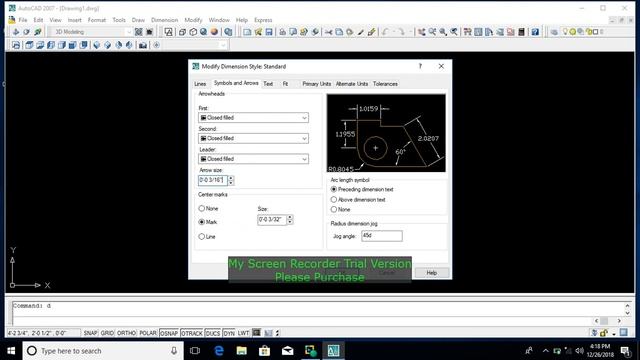
Task: Toggle SNAP mode in status bar
Action: pos(90,333)
